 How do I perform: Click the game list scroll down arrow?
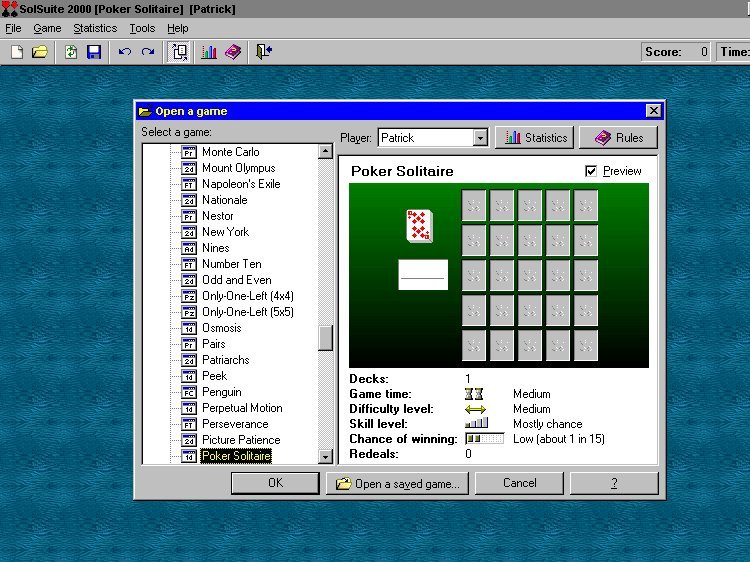click(x=325, y=456)
